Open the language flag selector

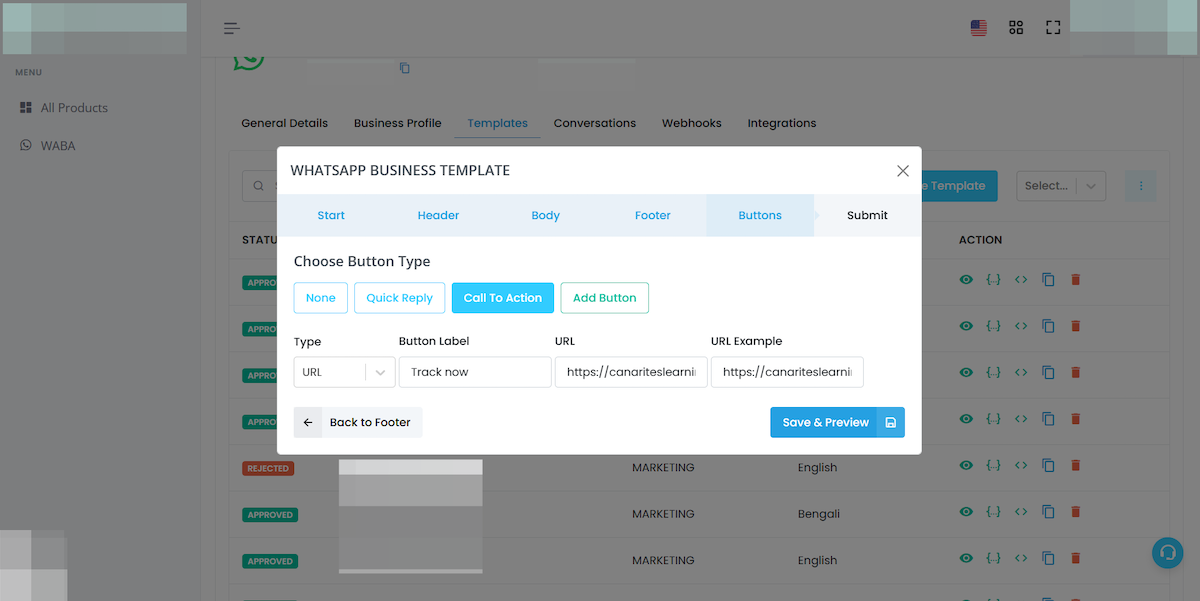tap(979, 28)
